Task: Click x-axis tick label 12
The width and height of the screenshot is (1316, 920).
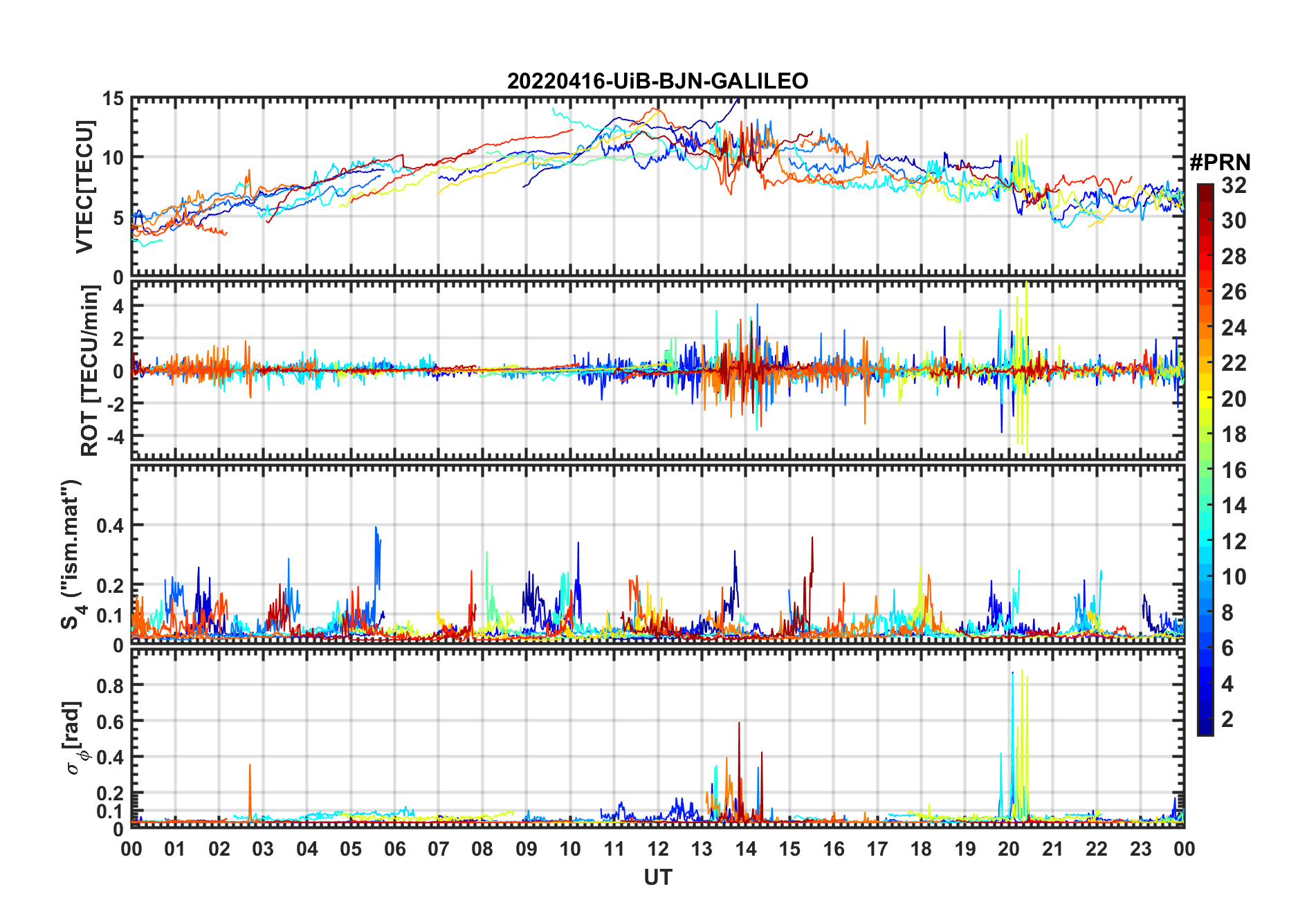Action: (x=658, y=849)
